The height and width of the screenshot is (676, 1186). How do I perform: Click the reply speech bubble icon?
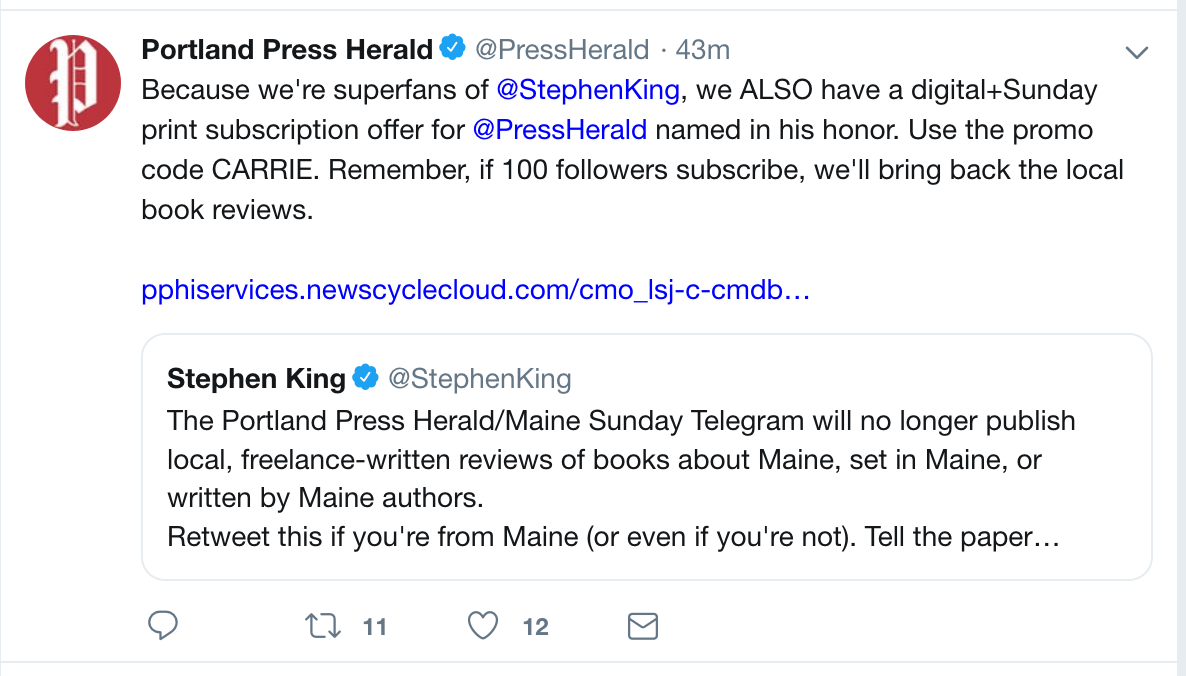[163, 626]
